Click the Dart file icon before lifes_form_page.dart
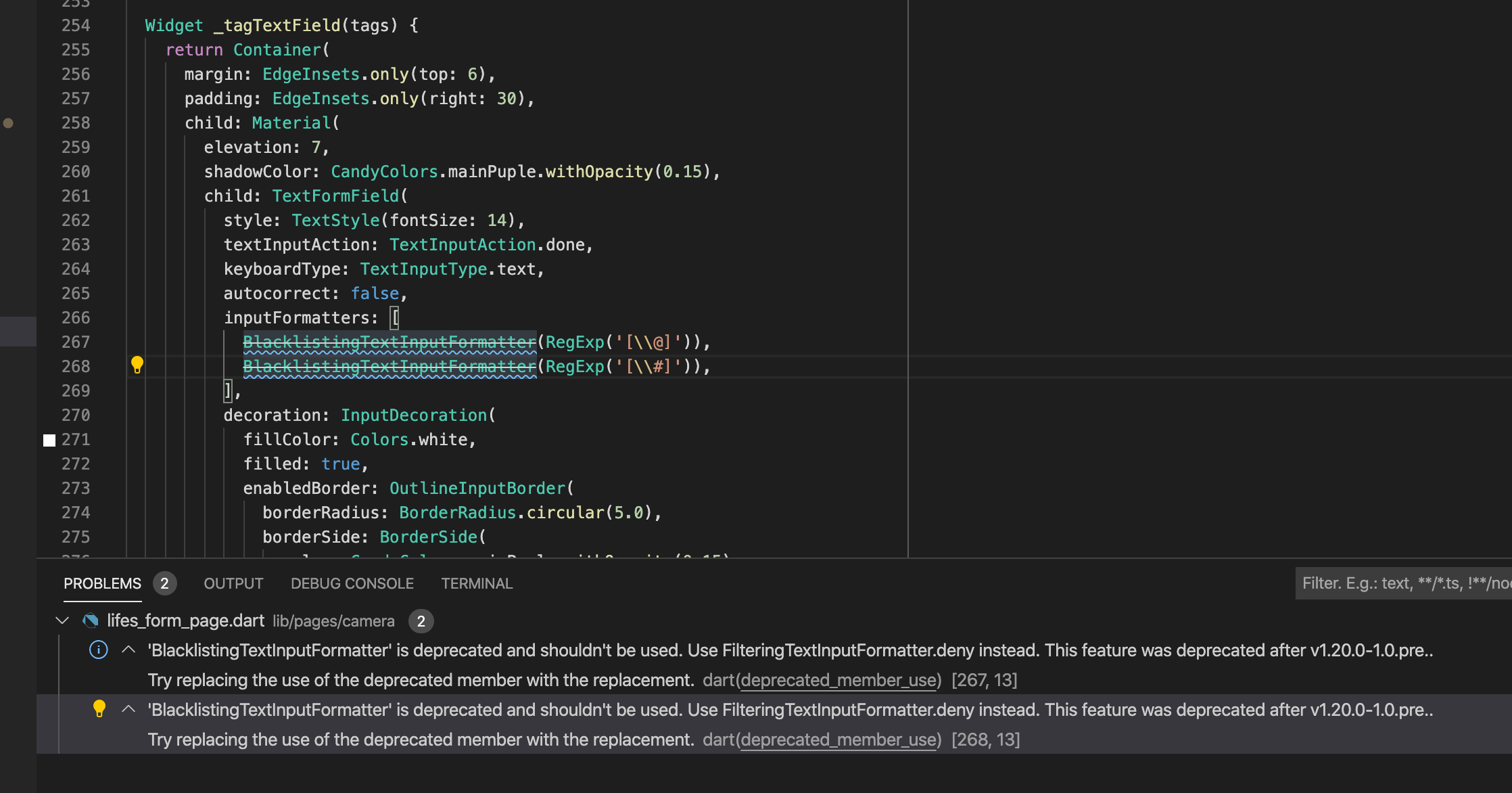1512x793 pixels. pos(90,620)
